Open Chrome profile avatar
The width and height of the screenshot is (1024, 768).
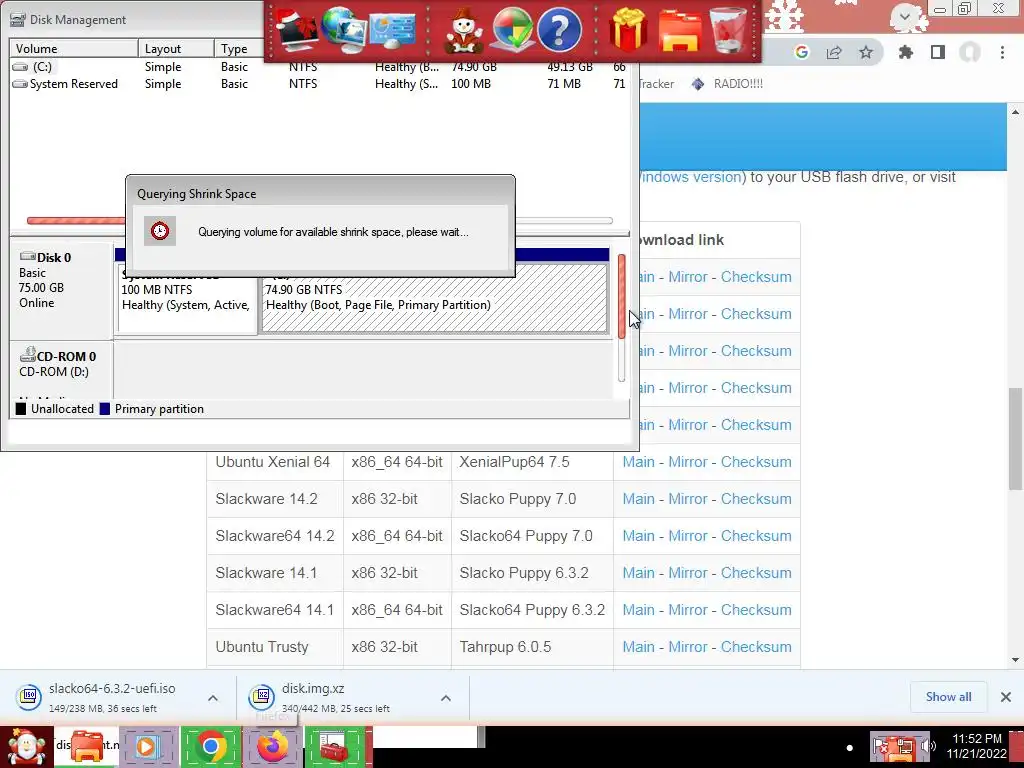point(970,52)
